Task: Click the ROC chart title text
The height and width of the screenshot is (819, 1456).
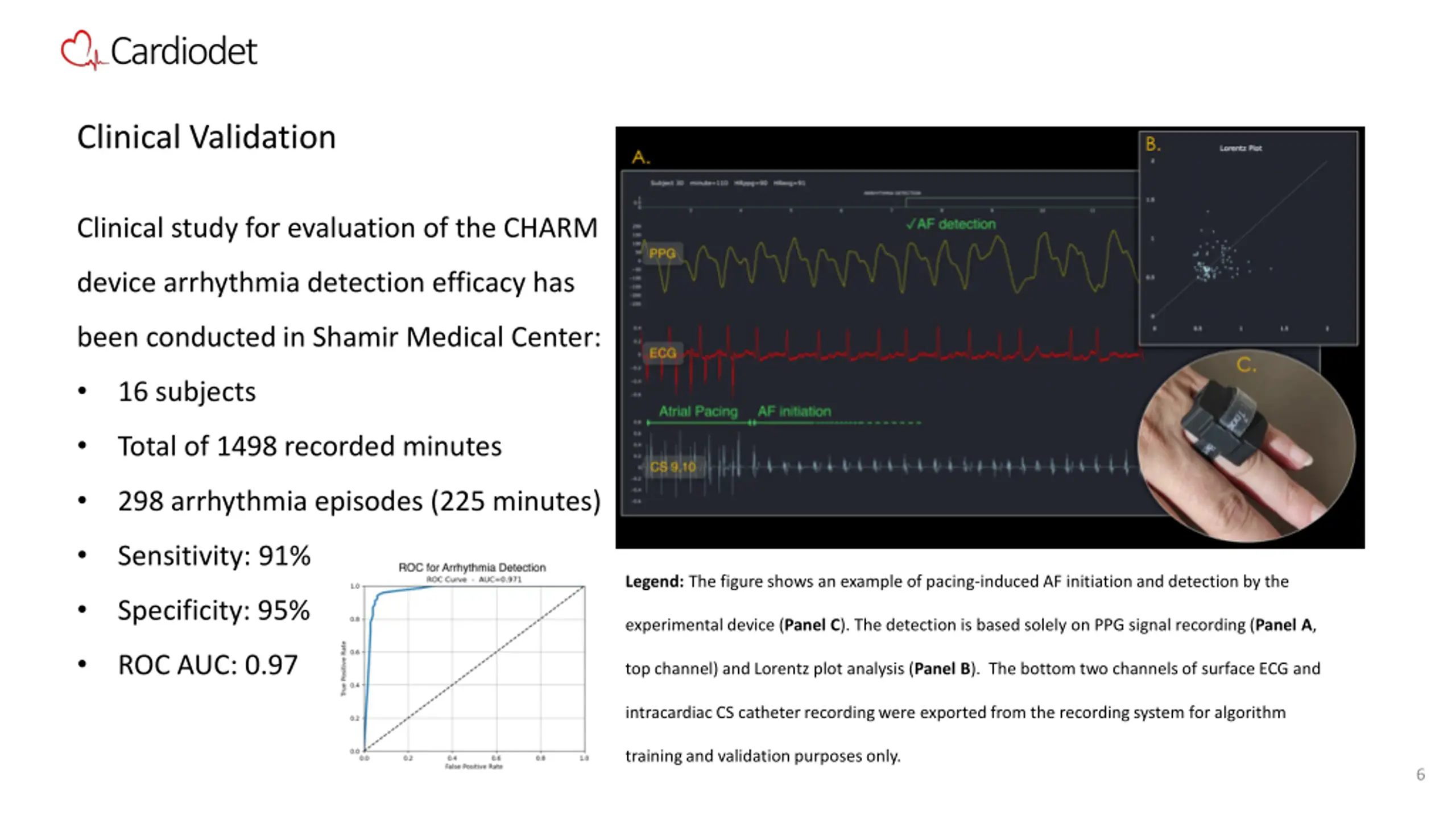Action: click(x=472, y=568)
